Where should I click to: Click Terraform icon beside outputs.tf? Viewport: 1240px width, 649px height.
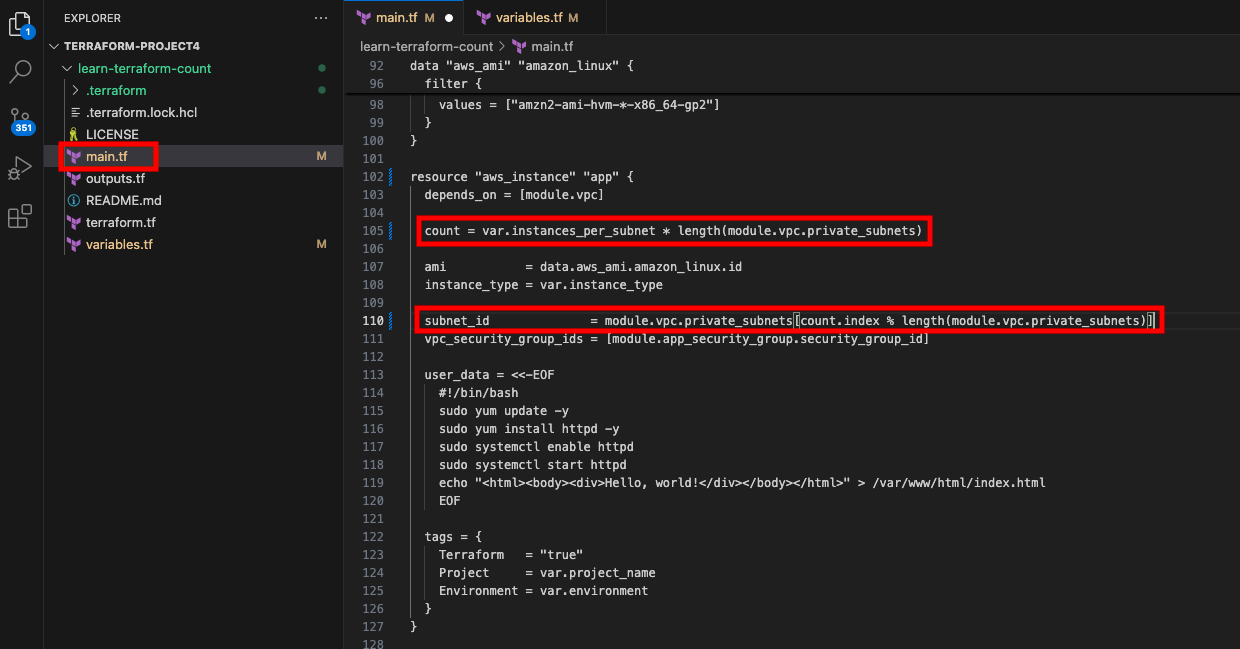click(x=73, y=179)
